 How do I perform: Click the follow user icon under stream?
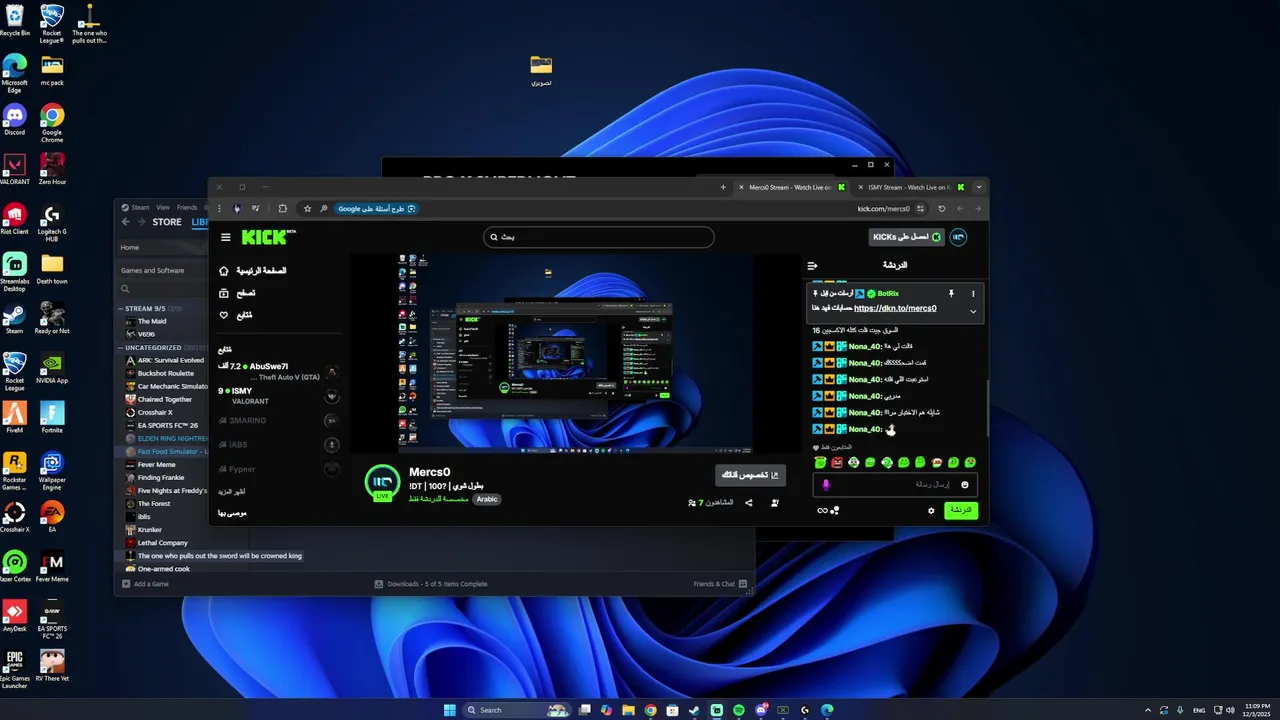click(x=775, y=502)
